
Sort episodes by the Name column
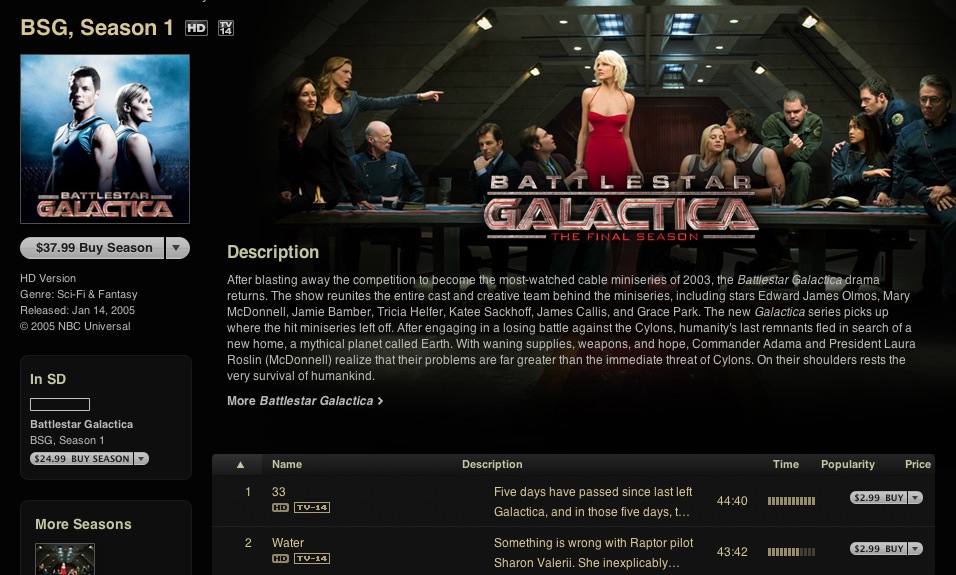click(x=287, y=464)
